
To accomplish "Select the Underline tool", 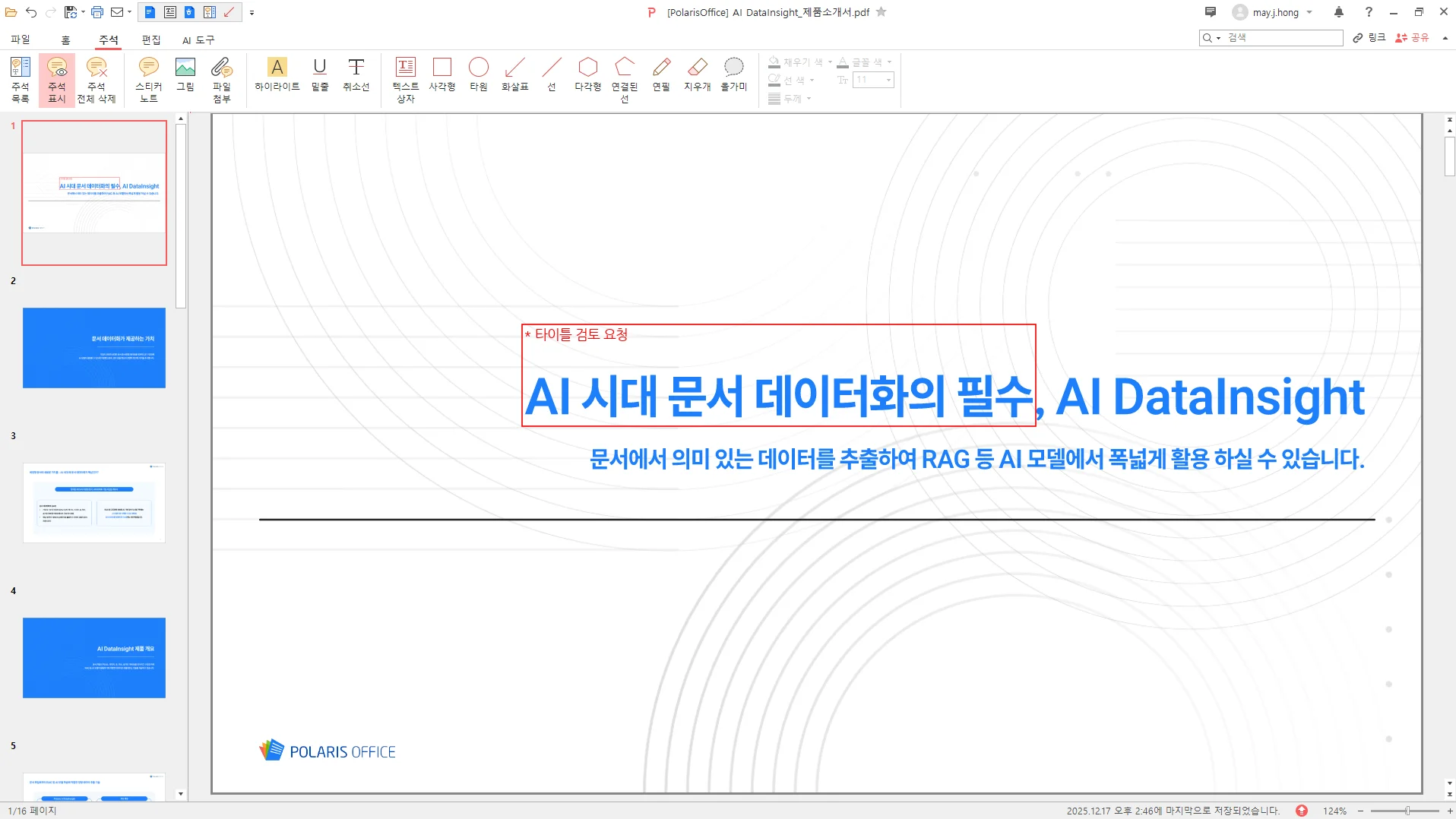I will pos(319,76).
